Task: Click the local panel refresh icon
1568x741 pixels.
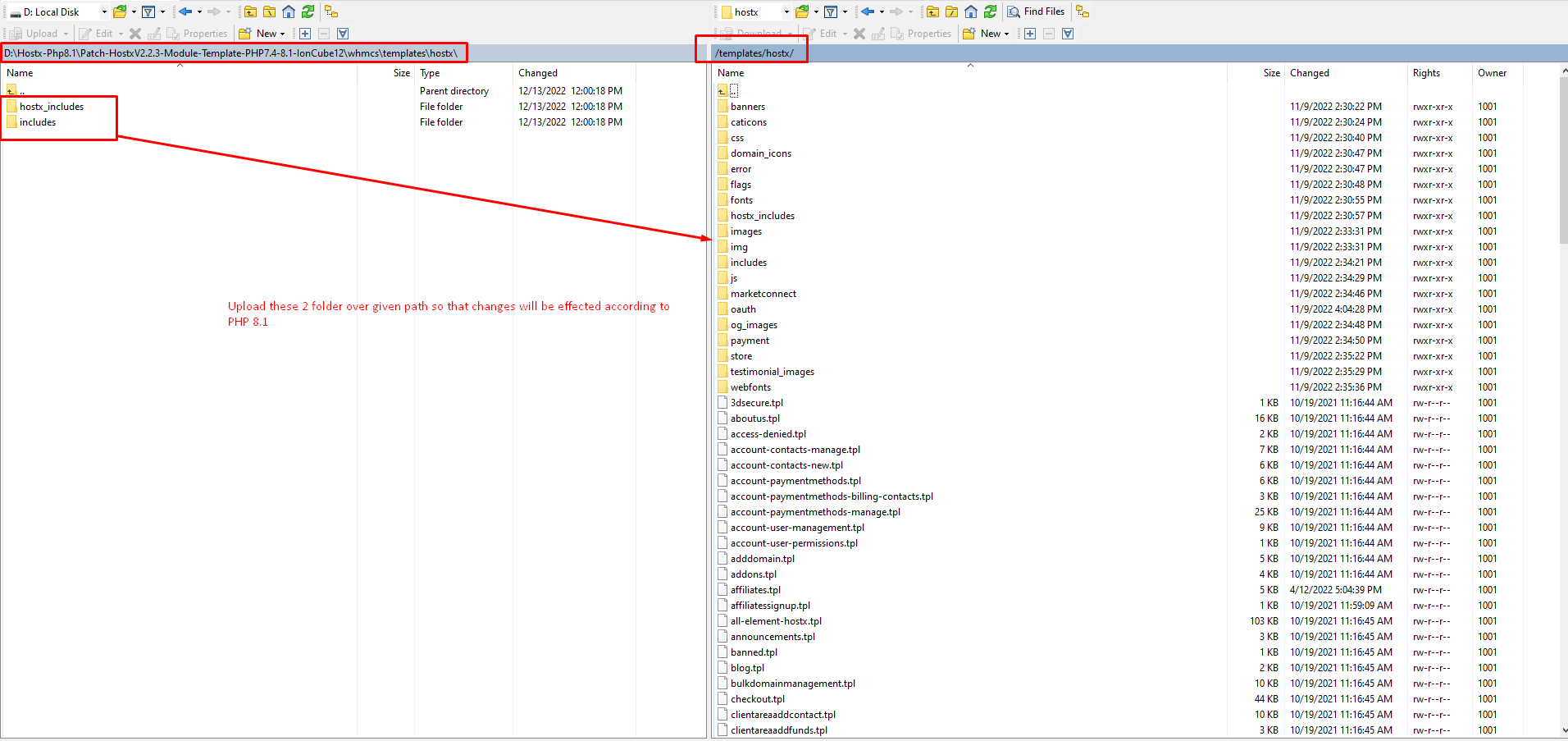Action: 308,11
